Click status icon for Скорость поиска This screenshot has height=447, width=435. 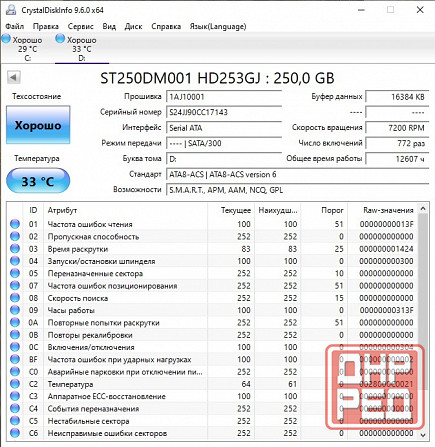[x=15, y=298]
